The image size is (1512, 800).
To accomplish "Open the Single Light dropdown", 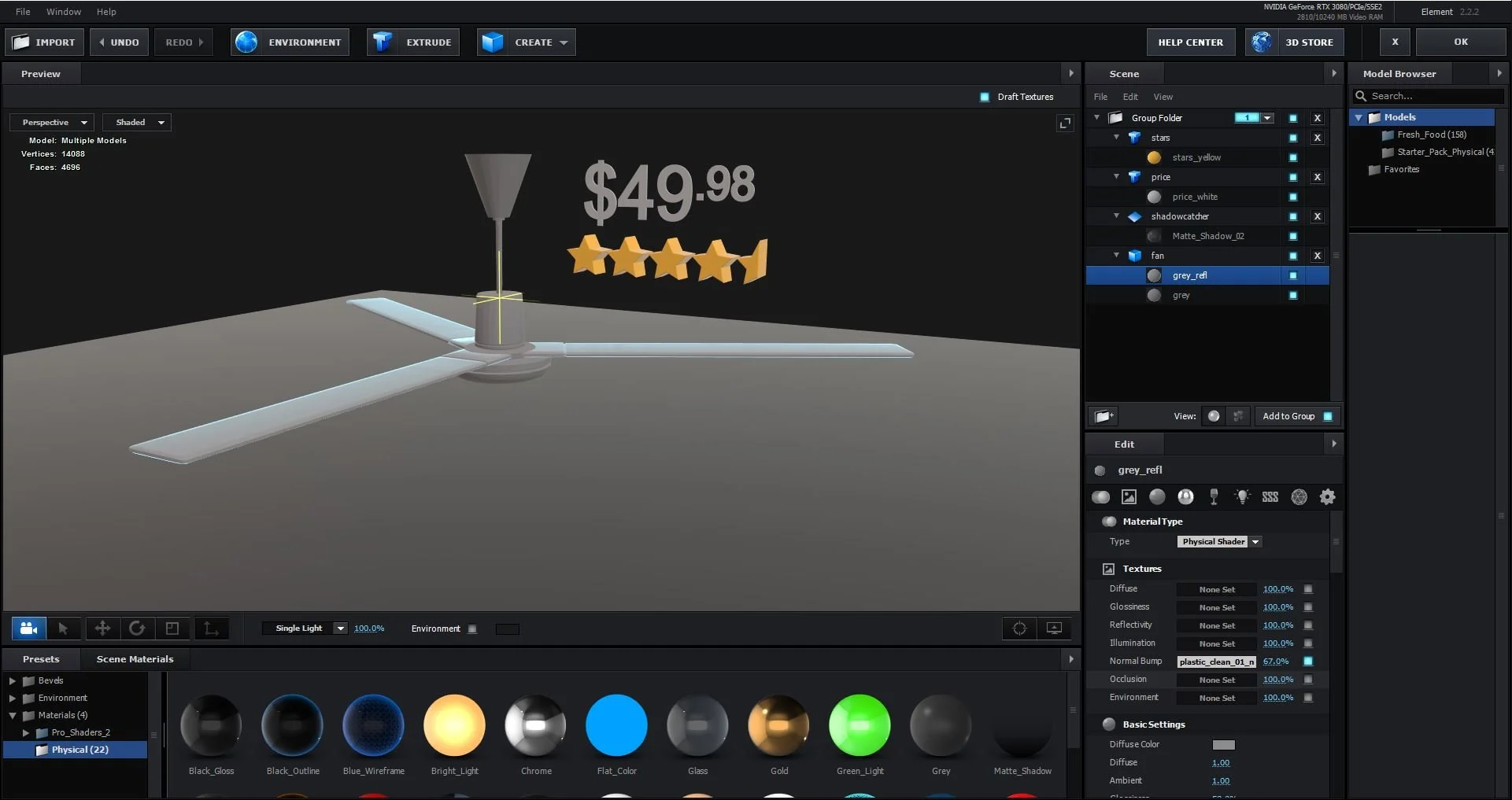I will point(305,629).
